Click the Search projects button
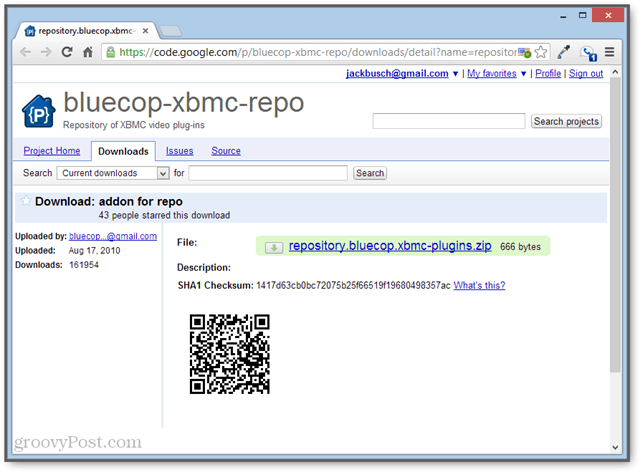The height and width of the screenshot is (472, 640). pos(566,121)
